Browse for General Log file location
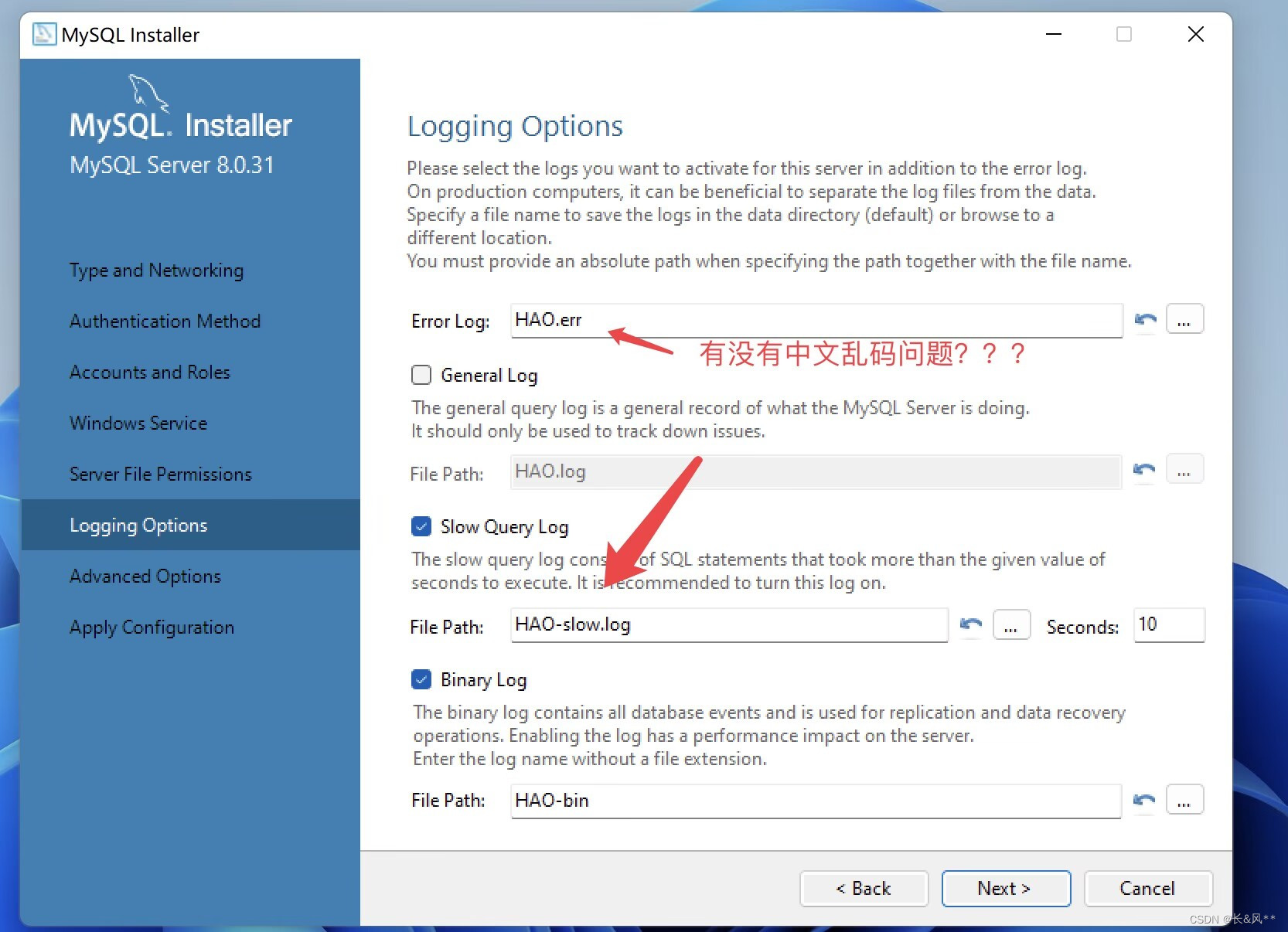 pyautogui.click(x=1184, y=470)
